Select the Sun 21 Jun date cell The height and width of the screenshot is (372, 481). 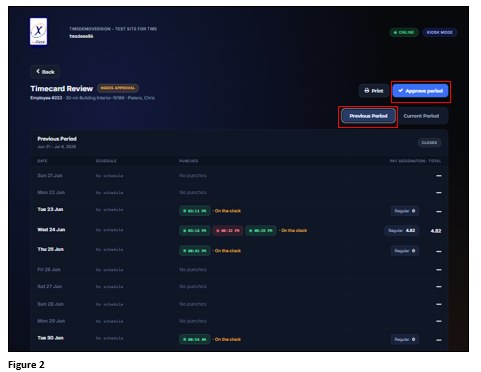[50, 175]
